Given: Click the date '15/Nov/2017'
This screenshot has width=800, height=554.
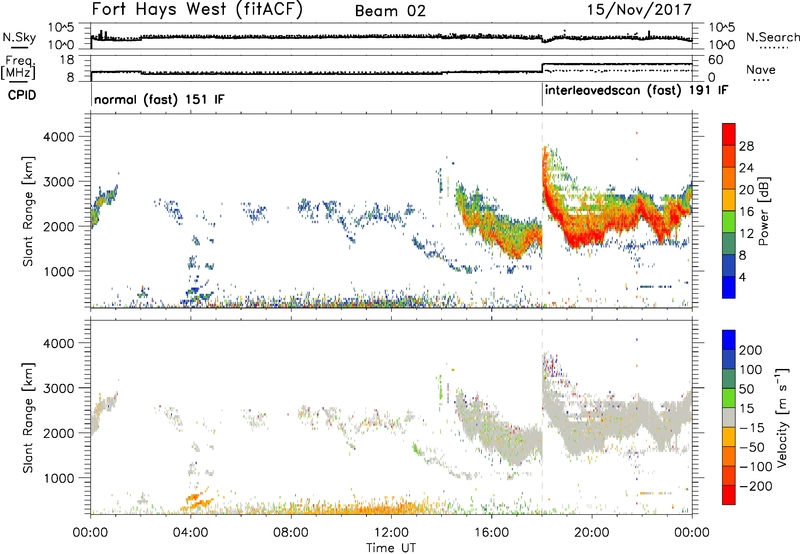Looking at the screenshot, I should (x=639, y=9).
